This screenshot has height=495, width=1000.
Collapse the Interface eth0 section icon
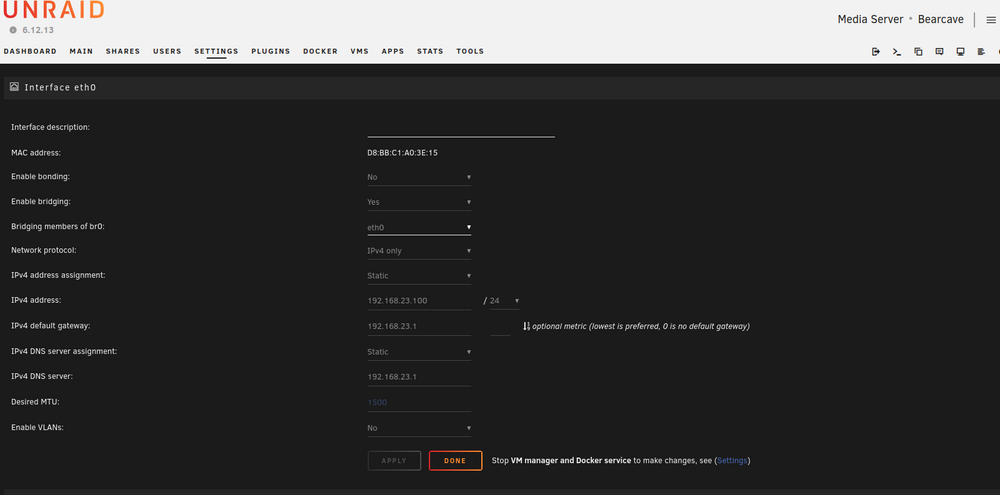tap(14, 87)
